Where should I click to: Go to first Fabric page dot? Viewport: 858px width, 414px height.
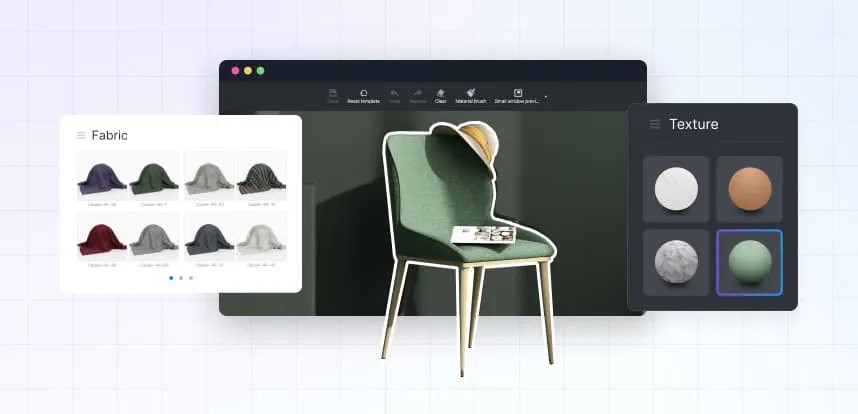[x=171, y=278]
